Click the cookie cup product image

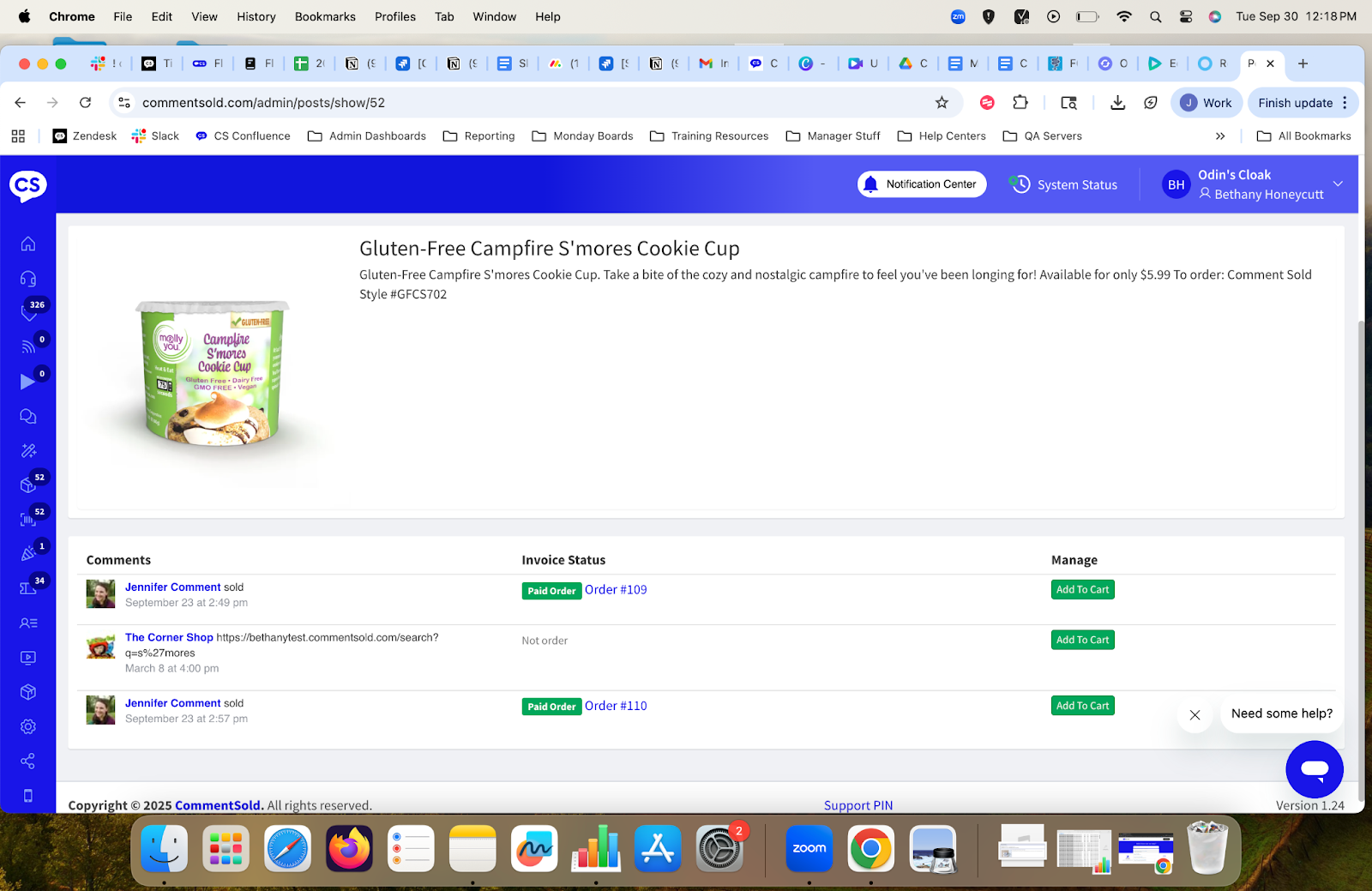(214, 373)
